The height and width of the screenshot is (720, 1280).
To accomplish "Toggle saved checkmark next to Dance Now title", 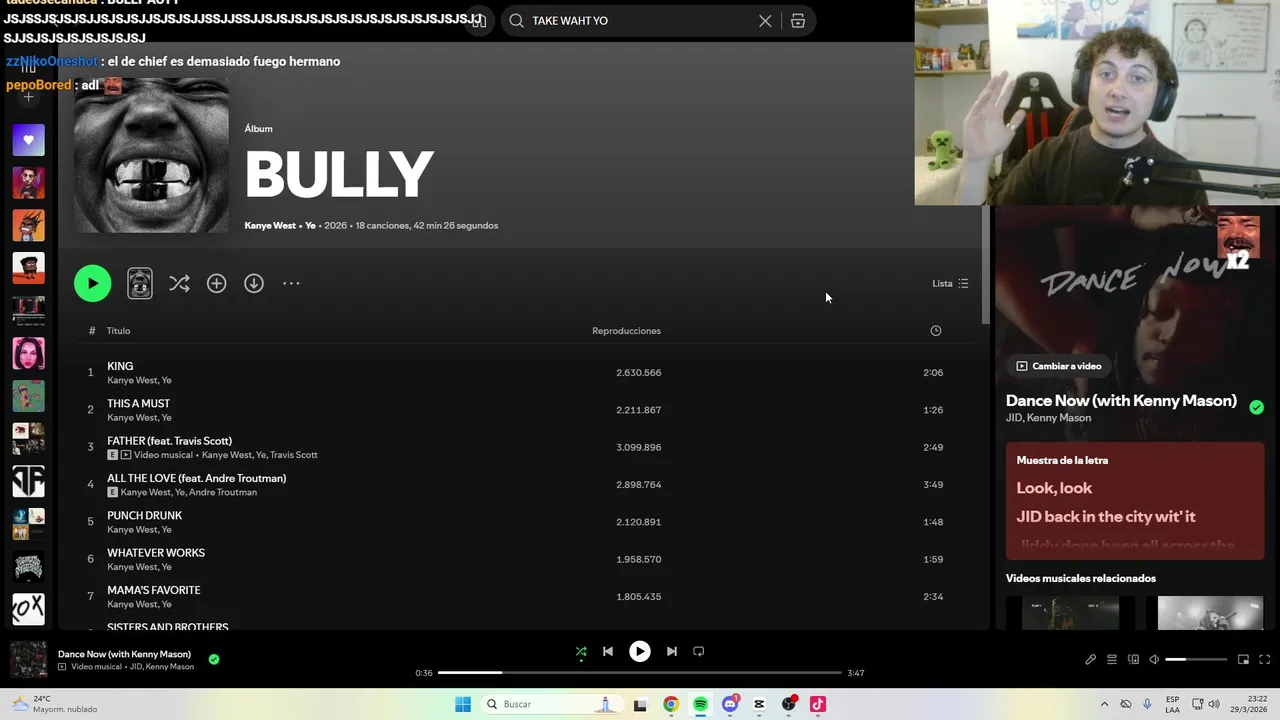I will pyautogui.click(x=1256, y=407).
